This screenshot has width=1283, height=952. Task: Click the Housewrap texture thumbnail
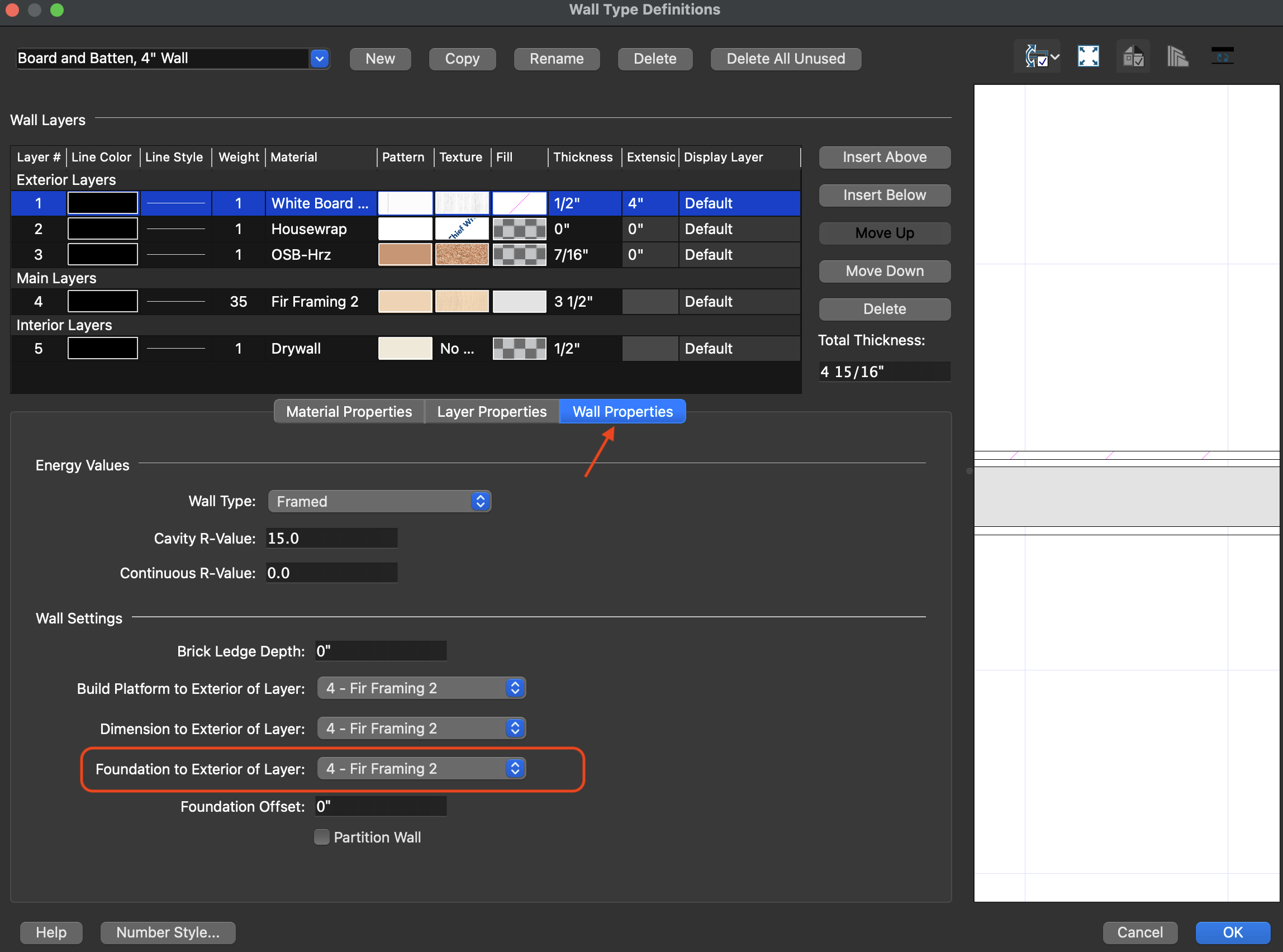(462, 229)
